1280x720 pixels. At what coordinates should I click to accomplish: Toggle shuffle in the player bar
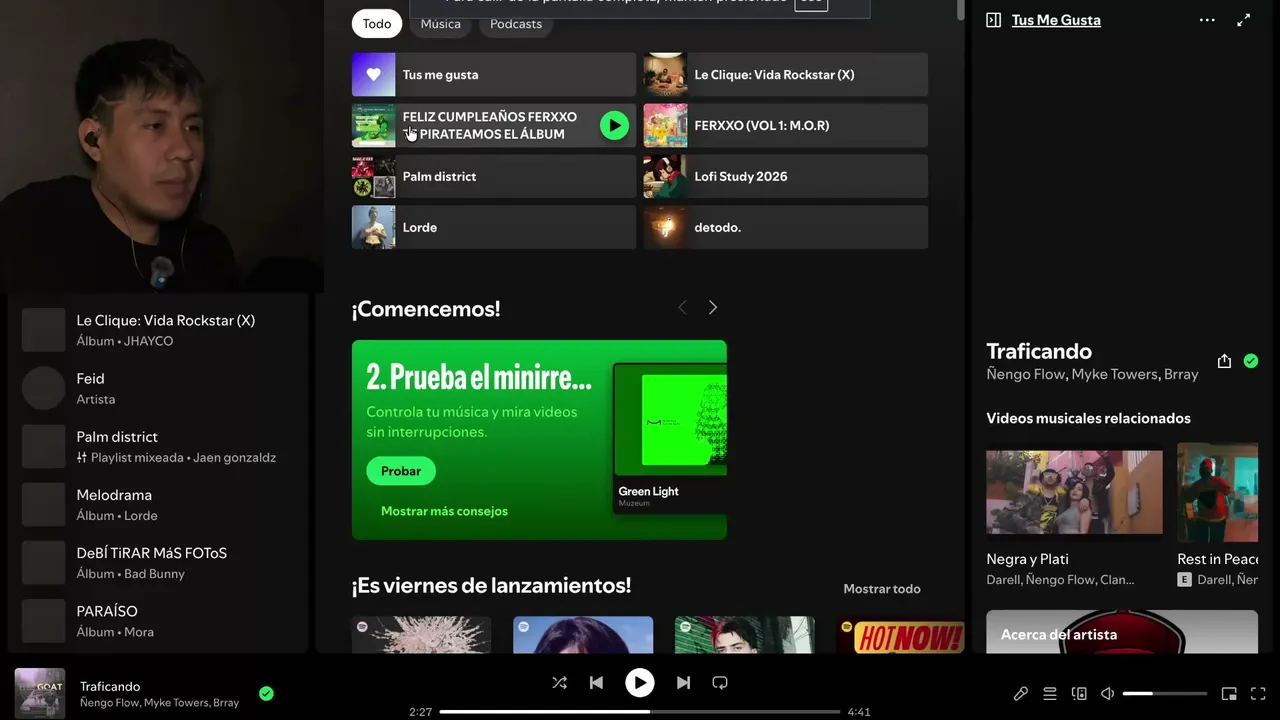point(559,683)
